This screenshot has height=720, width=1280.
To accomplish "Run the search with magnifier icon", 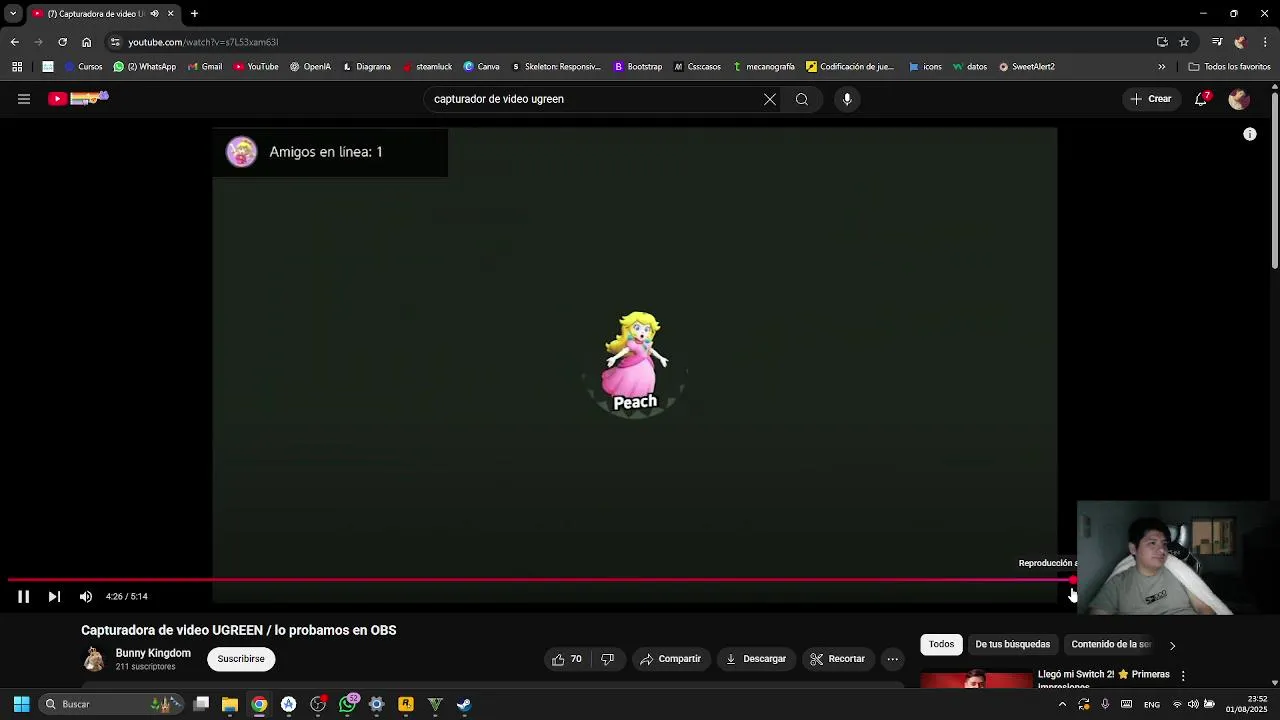I will pyautogui.click(x=802, y=99).
